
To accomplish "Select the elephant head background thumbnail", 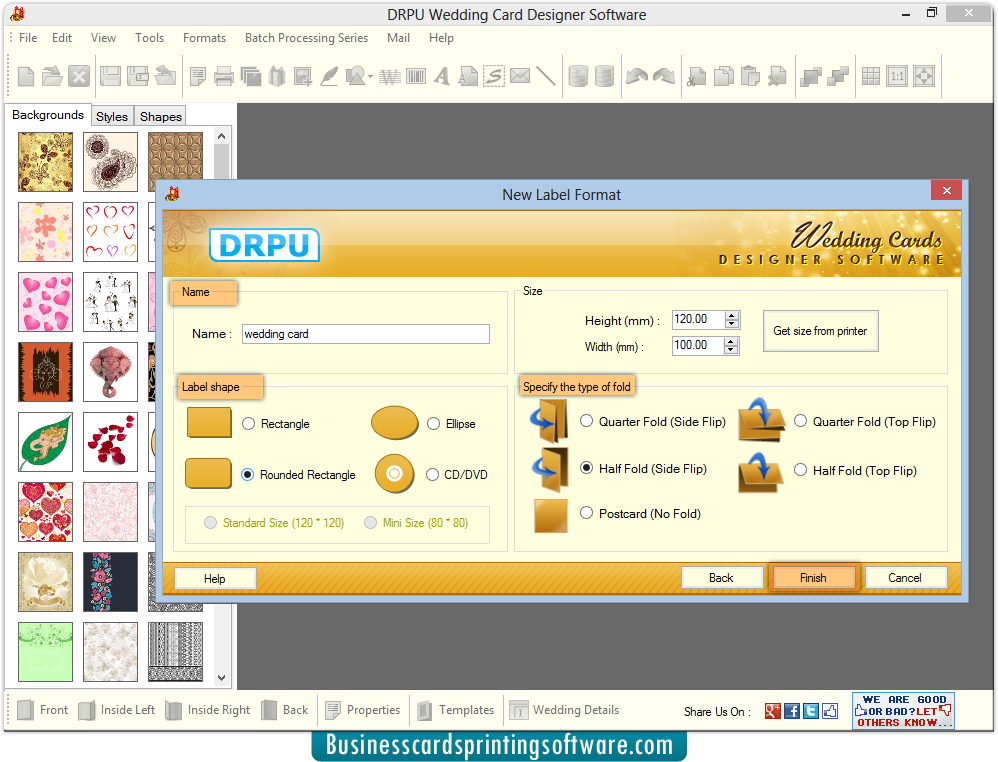I will pyautogui.click(x=110, y=372).
